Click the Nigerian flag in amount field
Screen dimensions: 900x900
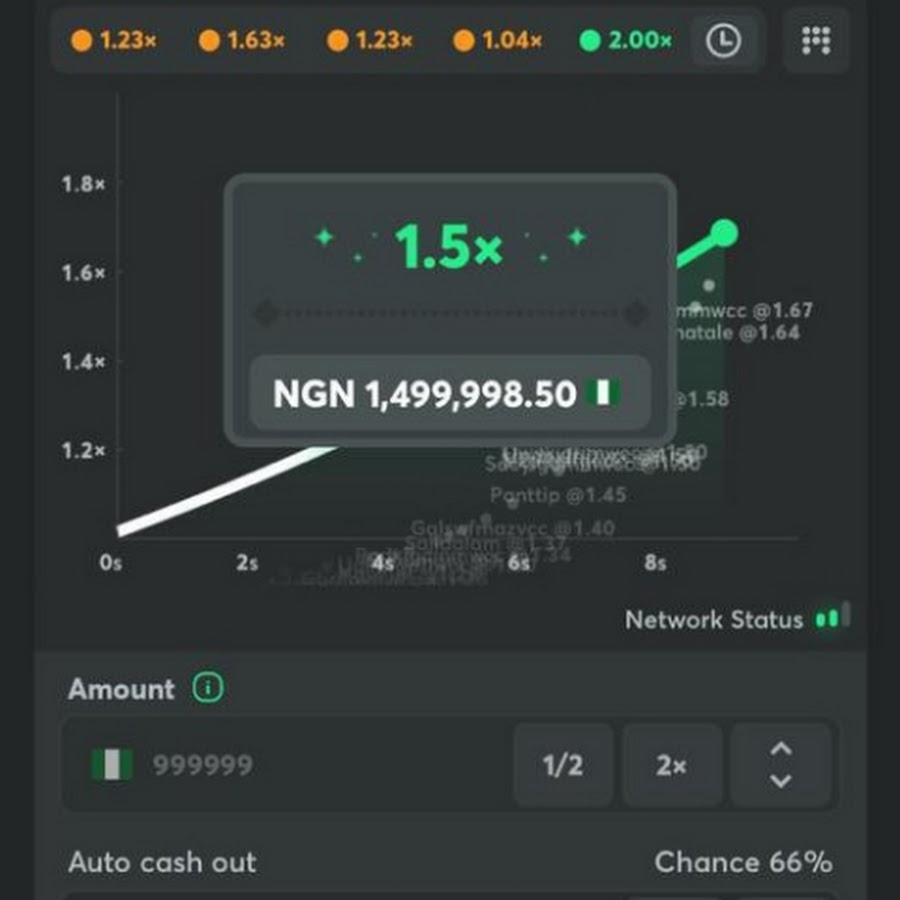pos(112,766)
